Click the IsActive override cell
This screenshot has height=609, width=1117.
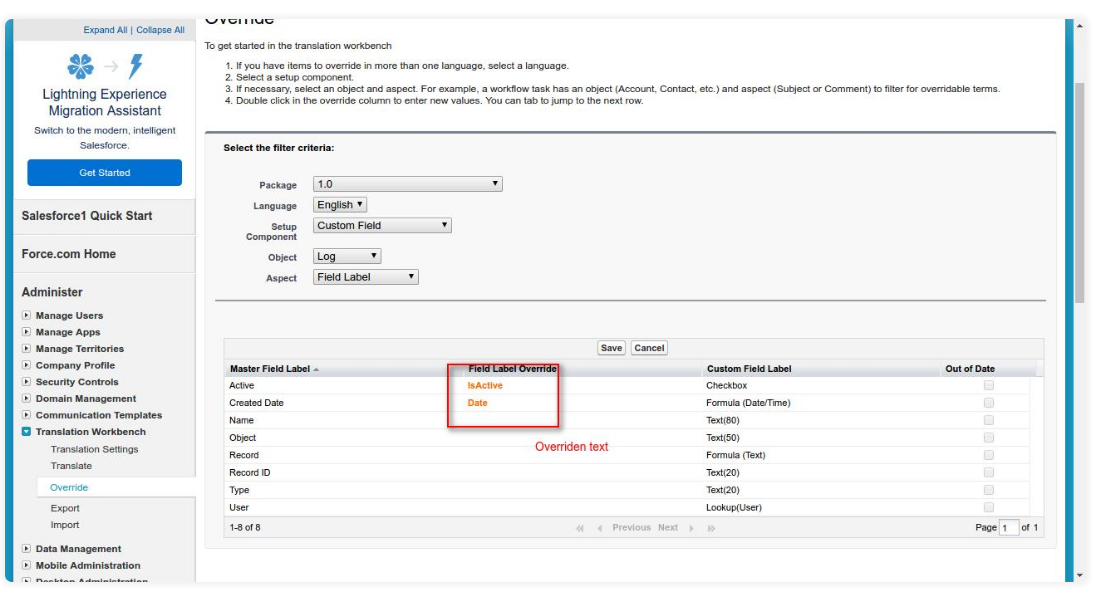click(485, 385)
